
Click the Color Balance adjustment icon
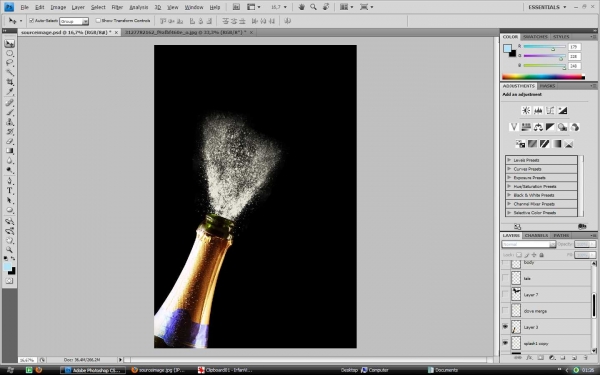[x=538, y=127]
